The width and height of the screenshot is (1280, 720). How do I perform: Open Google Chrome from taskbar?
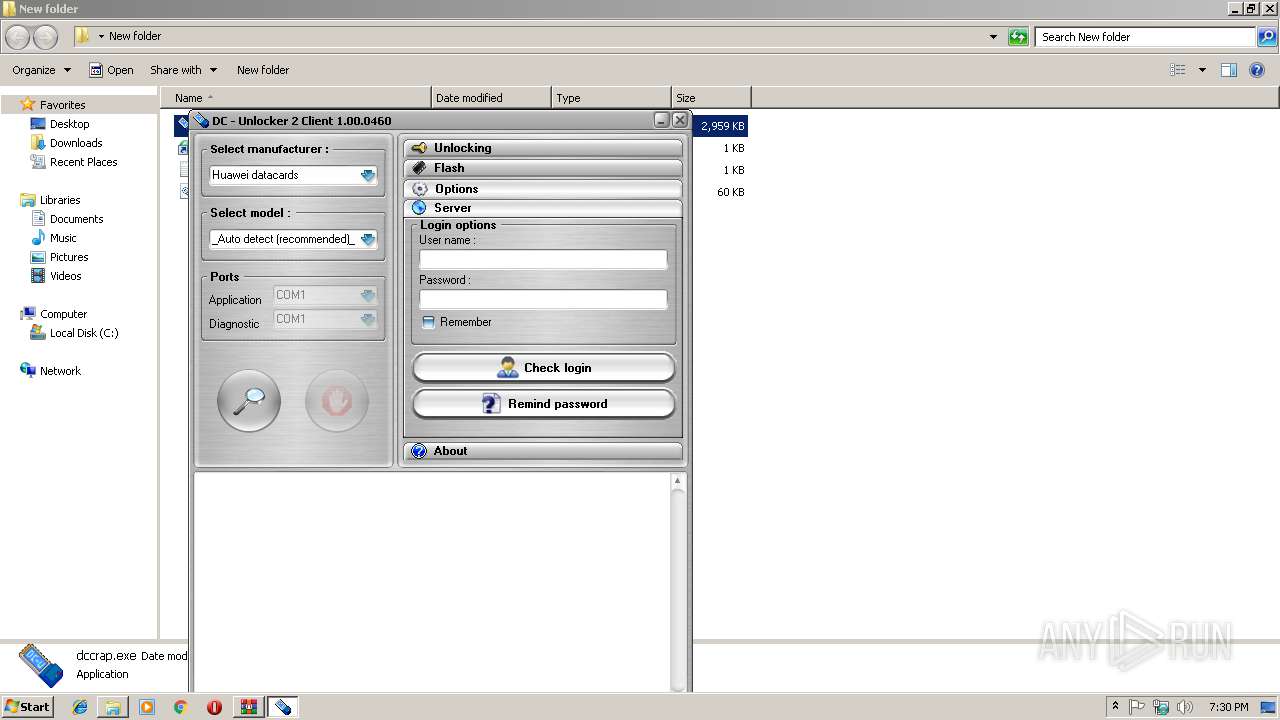click(180, 707)
